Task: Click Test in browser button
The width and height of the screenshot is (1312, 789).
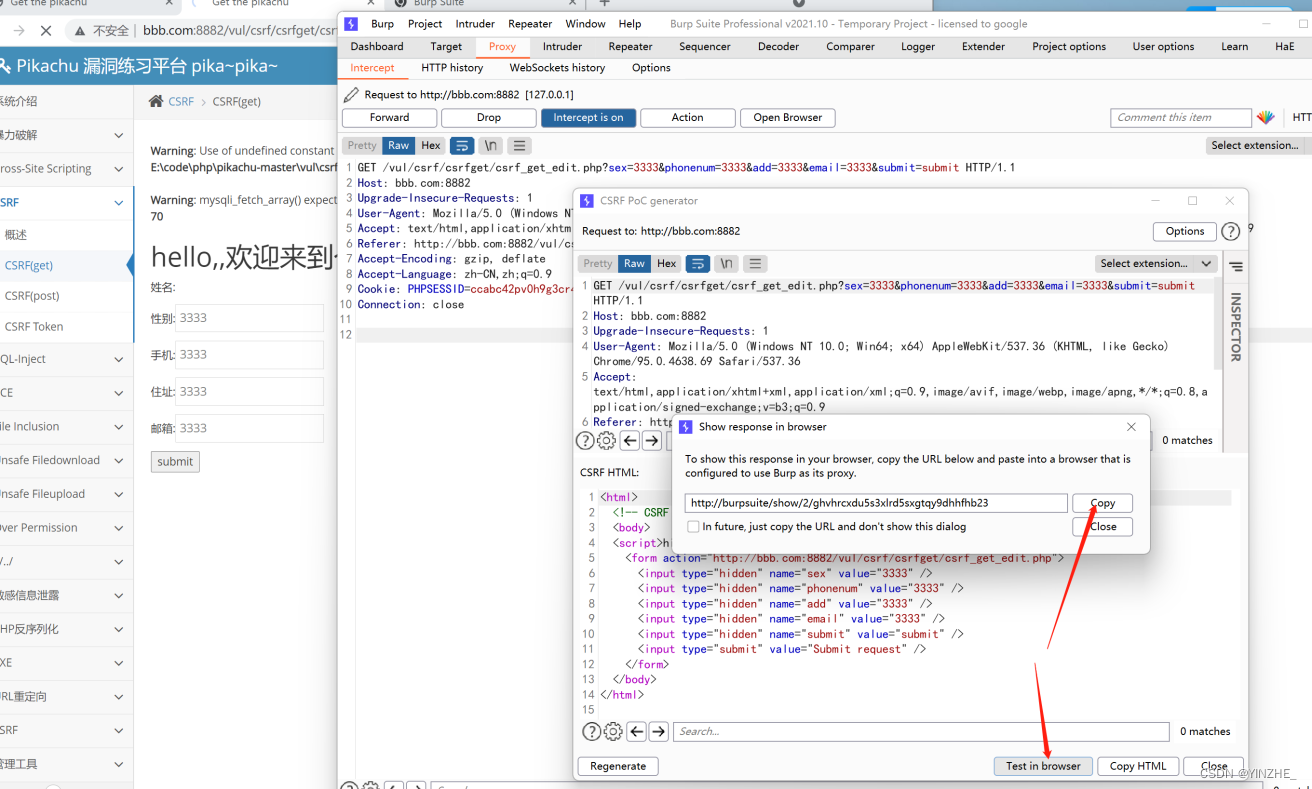Action: [x=1043, y=766]
